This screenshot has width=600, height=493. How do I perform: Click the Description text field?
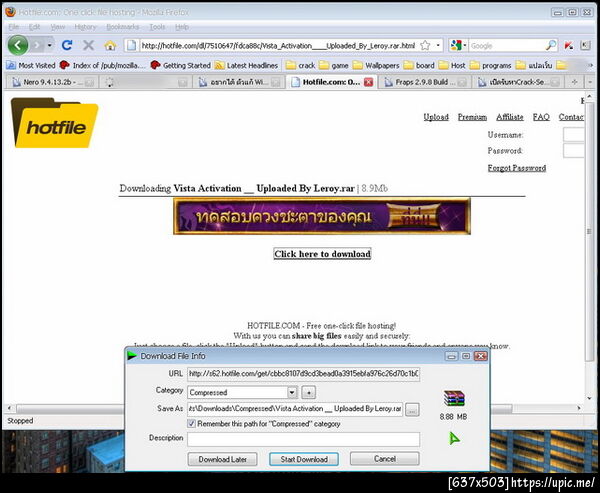(x=303, y=439)
